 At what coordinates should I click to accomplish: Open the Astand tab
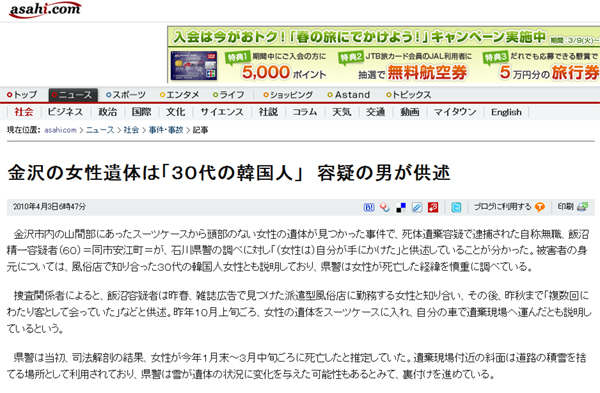point(349,95)
